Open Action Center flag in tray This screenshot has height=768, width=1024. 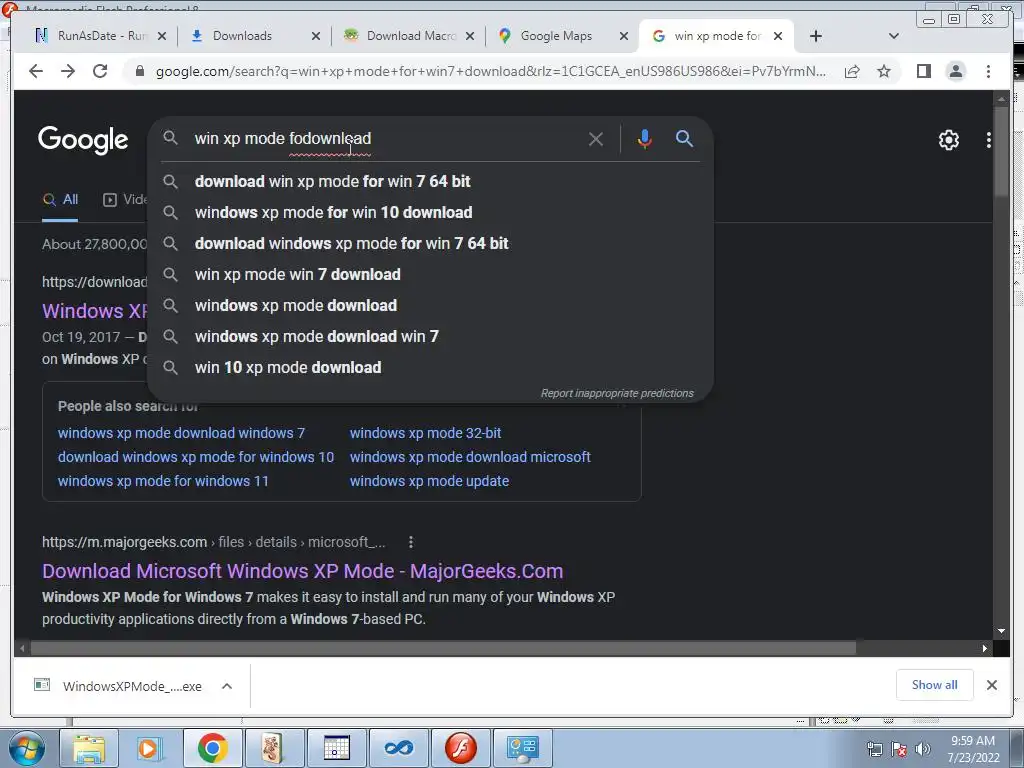[898, 749]
